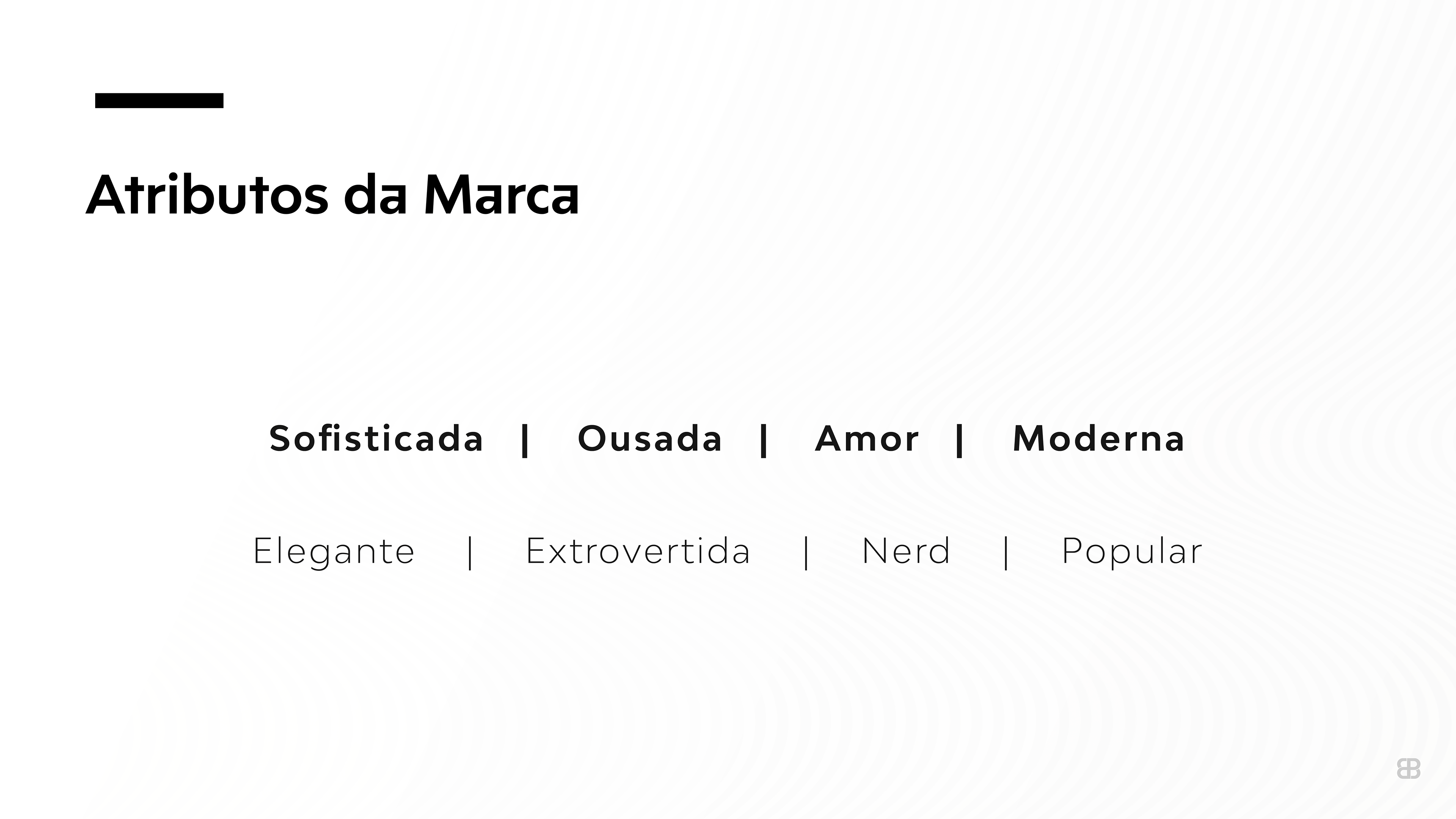
Task: Select the bold word "Ousada"
Action: (650, 439)
